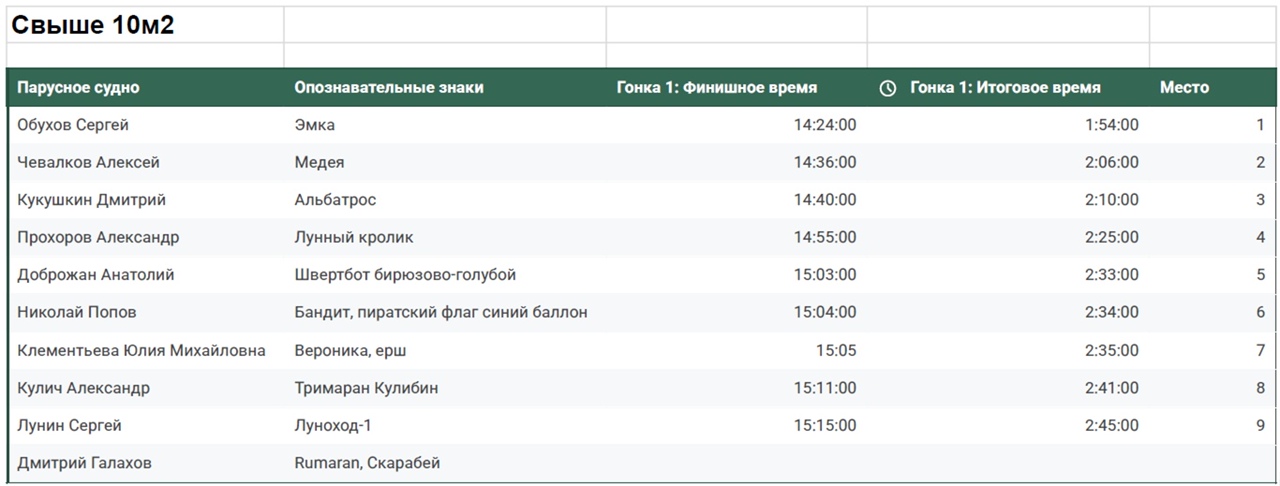Click finish time 14:55:00 cell
The width and height of the screenshot is (1280, 486).
click(x=824, y=238)
